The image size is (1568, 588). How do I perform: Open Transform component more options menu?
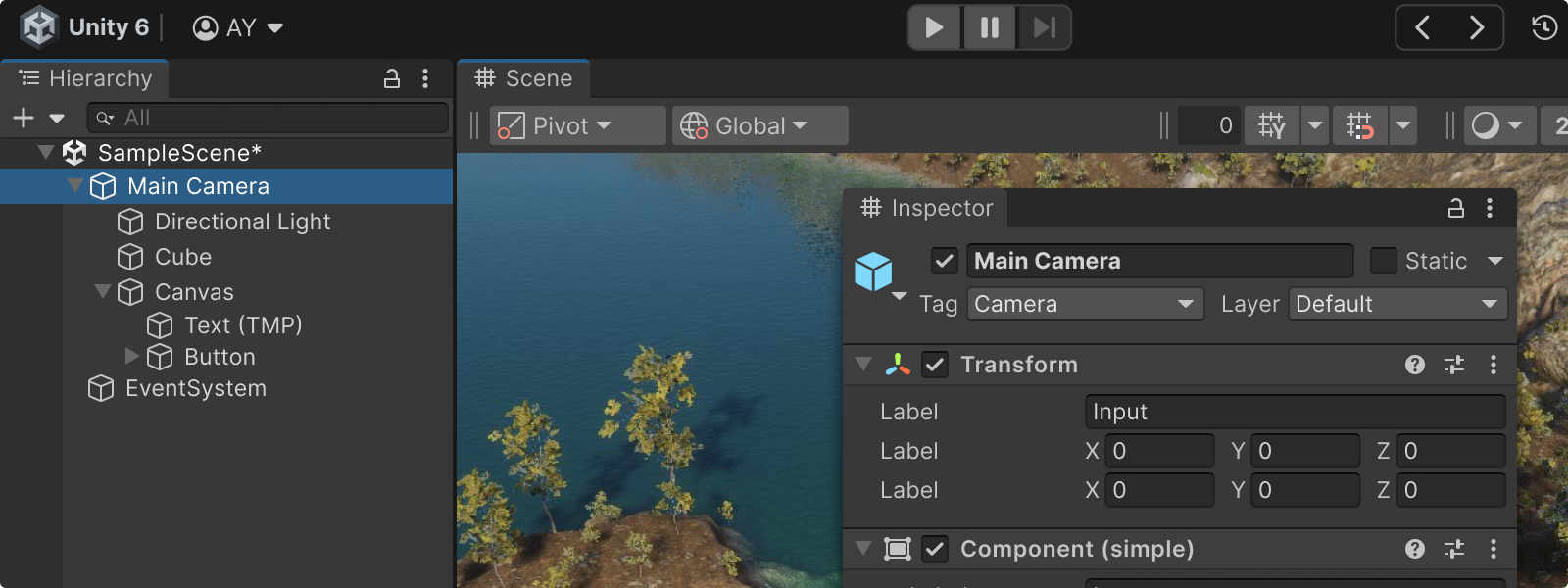point(1494,365)
